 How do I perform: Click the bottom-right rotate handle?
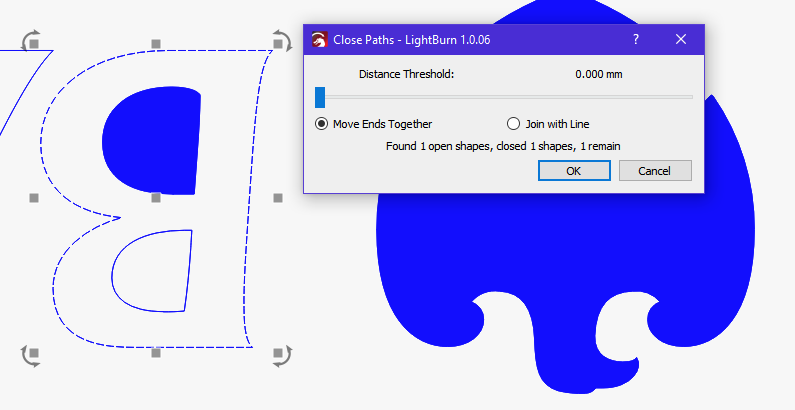282,355
